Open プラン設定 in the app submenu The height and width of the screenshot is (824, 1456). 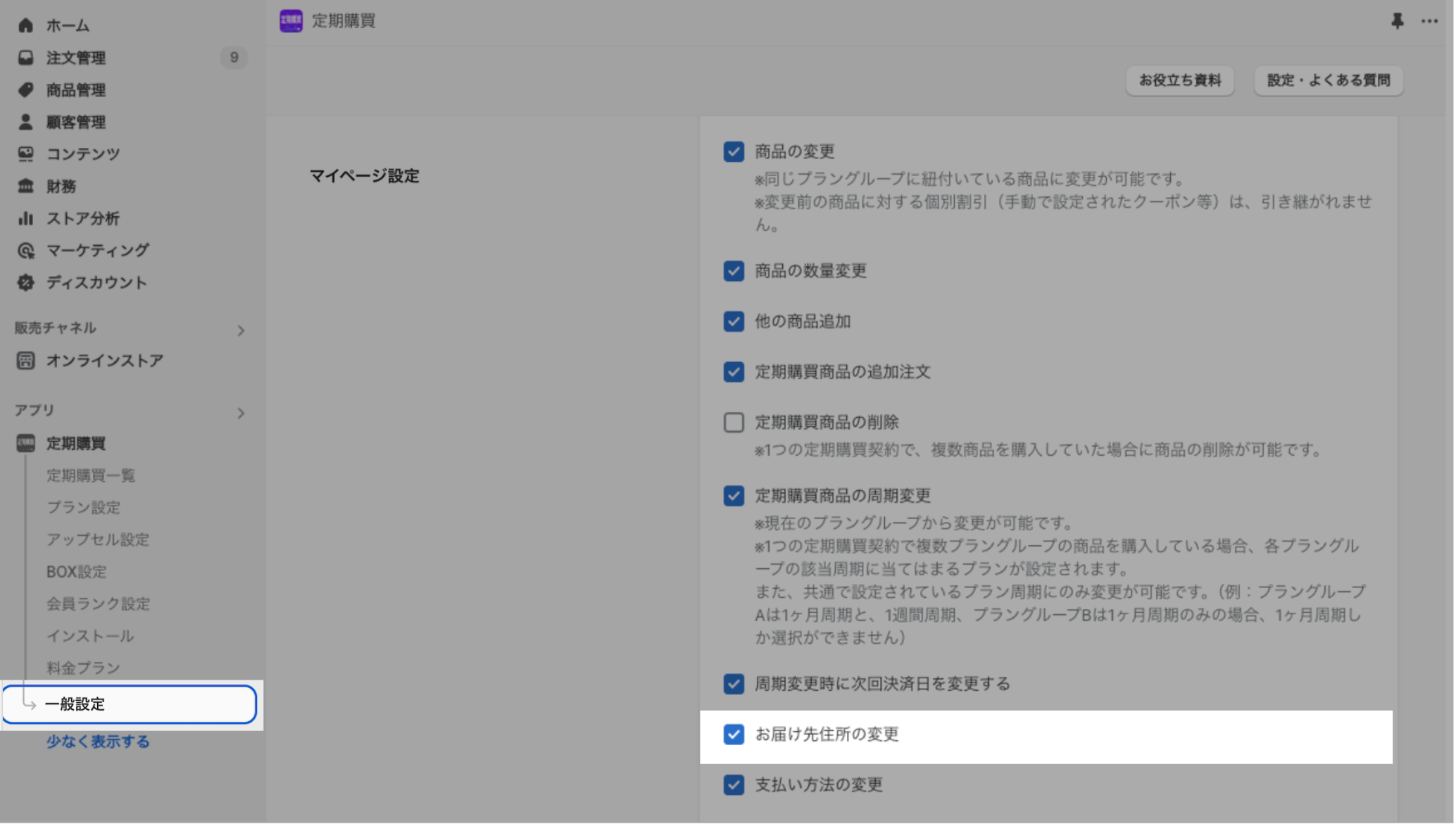83,508
